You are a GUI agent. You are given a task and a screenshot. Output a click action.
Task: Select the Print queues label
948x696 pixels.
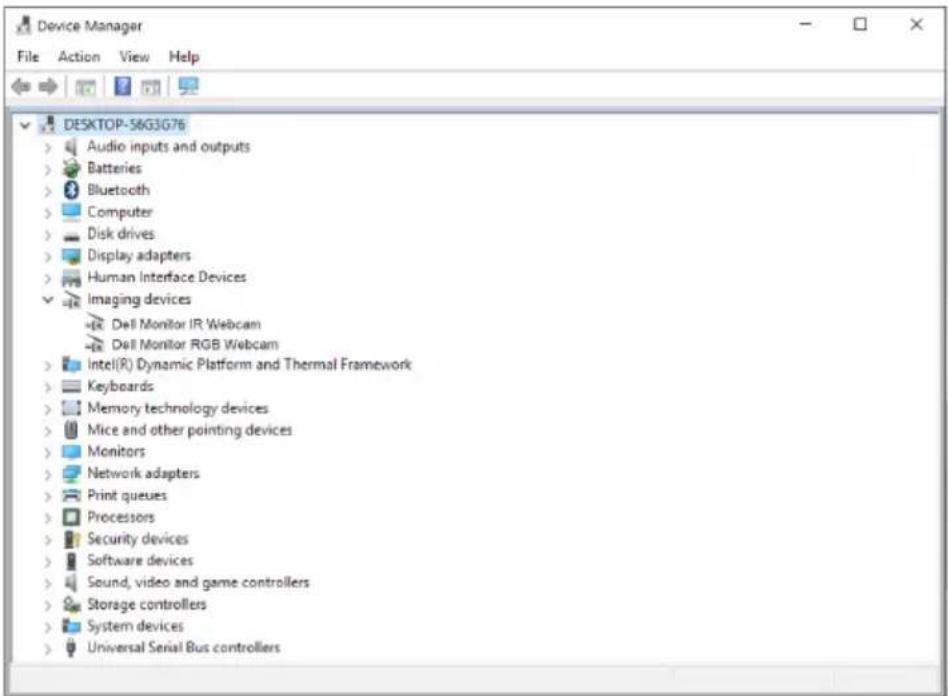(127, 495)
